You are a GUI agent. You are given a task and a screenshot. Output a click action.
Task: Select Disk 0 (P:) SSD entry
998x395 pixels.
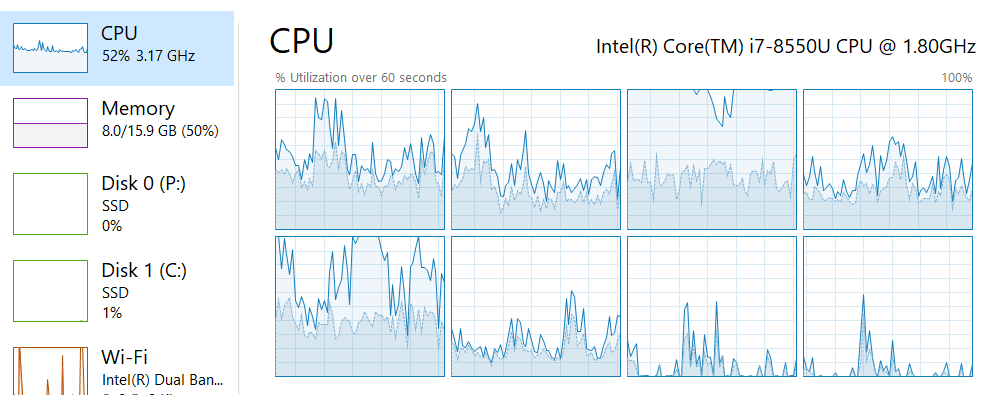pos(117,204)
